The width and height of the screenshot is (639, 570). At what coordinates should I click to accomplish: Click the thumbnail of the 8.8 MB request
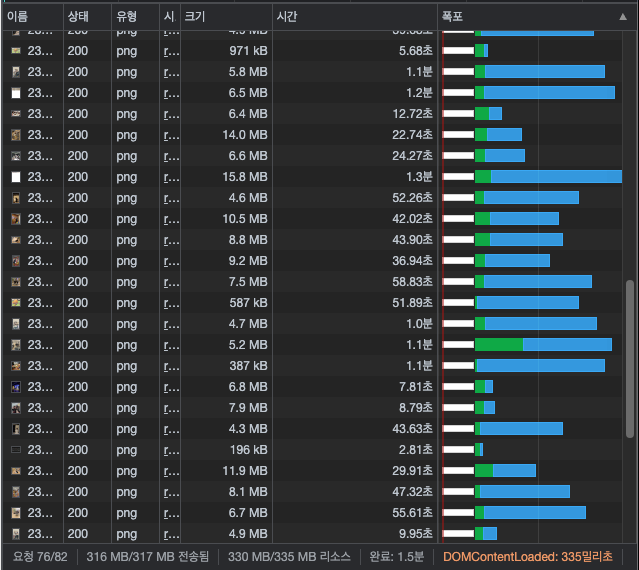[x=16, y=240]
